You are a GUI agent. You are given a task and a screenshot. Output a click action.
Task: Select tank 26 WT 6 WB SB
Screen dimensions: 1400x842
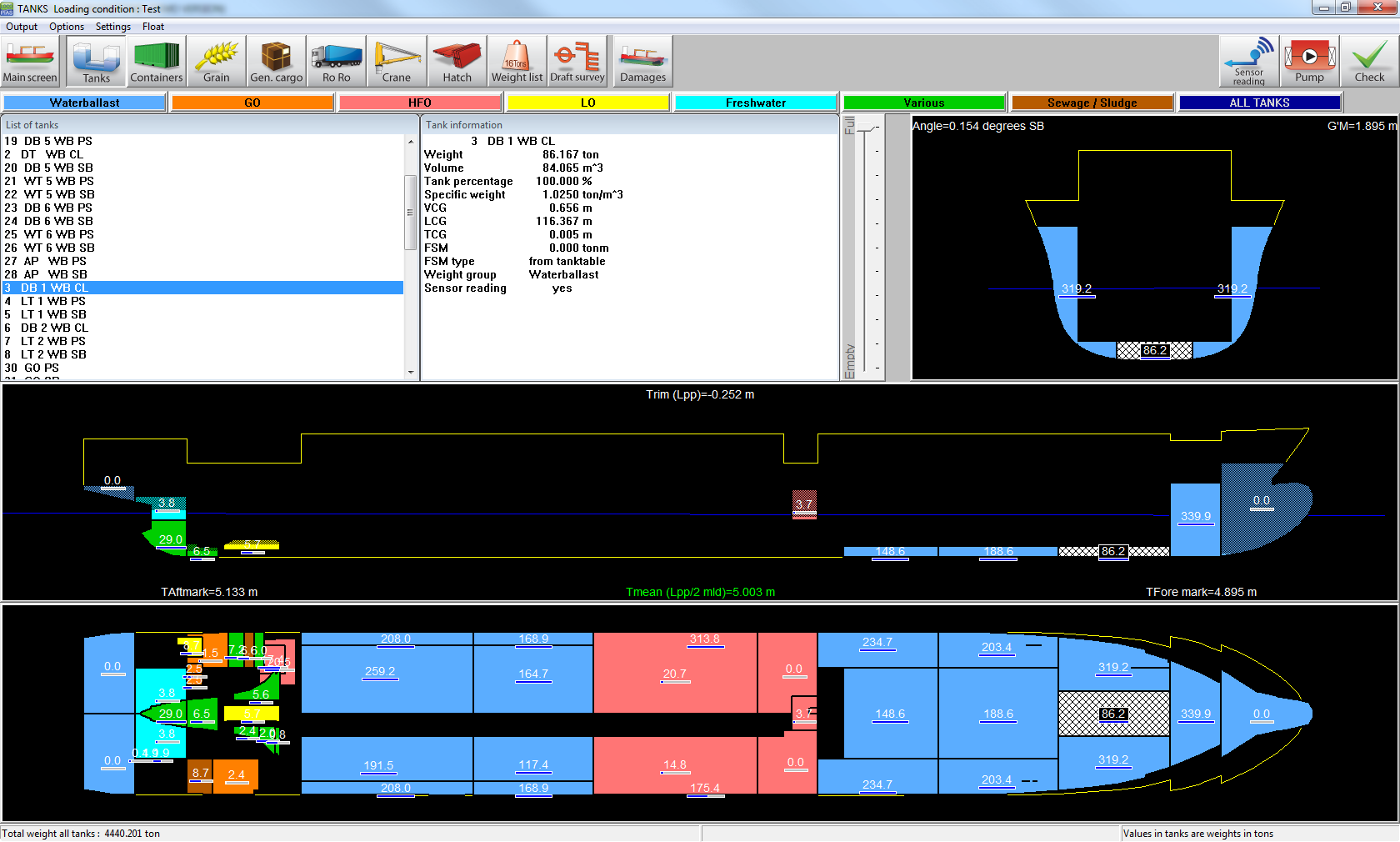[203, 248]
